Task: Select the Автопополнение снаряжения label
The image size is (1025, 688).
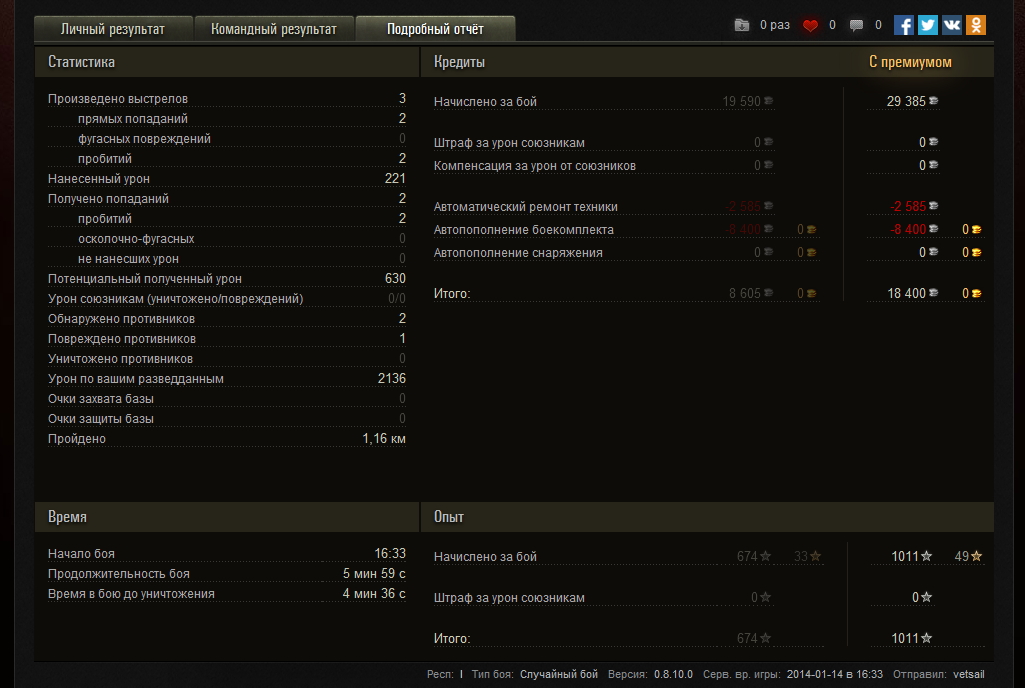Action: (518, 252)
